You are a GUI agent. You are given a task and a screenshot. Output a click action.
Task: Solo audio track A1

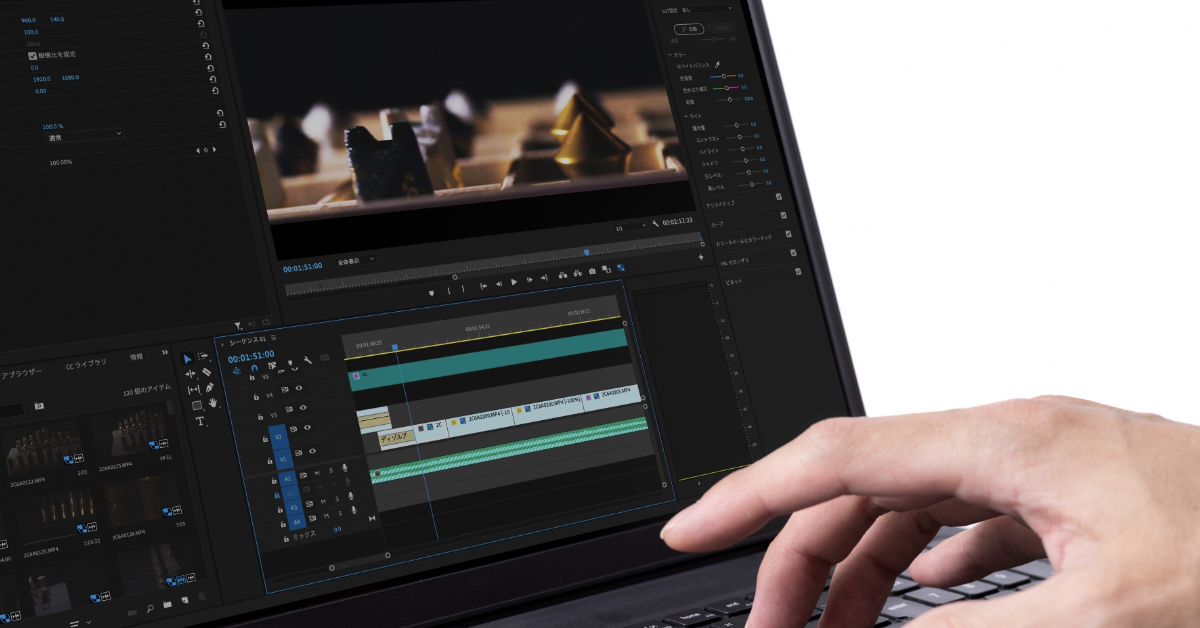[x=331, y=470]
